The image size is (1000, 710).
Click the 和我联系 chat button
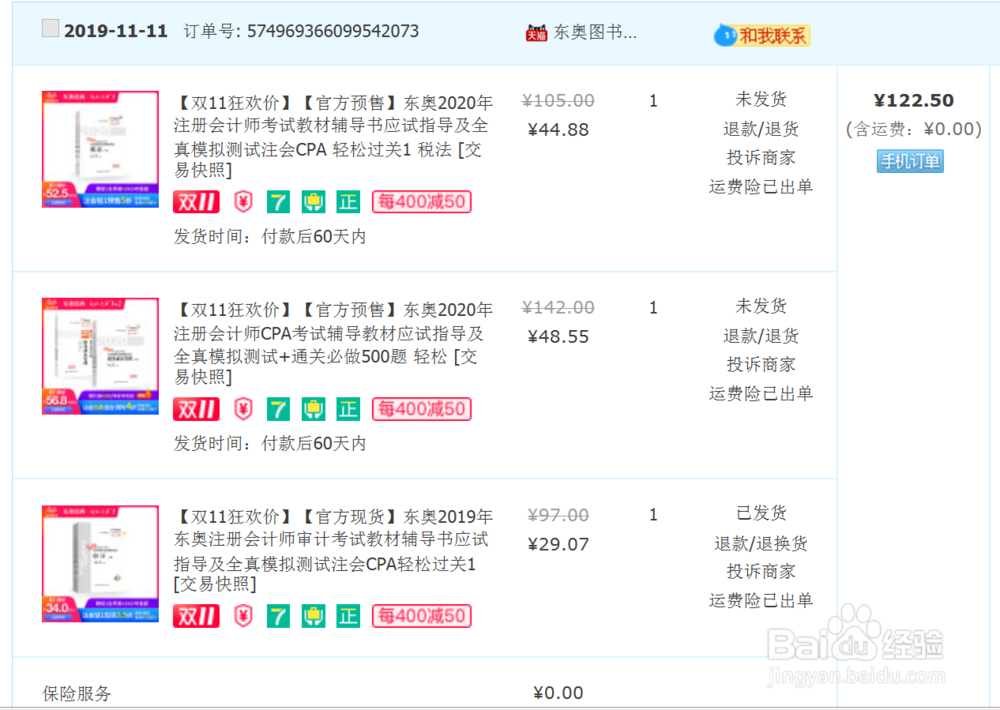point(761,35)
